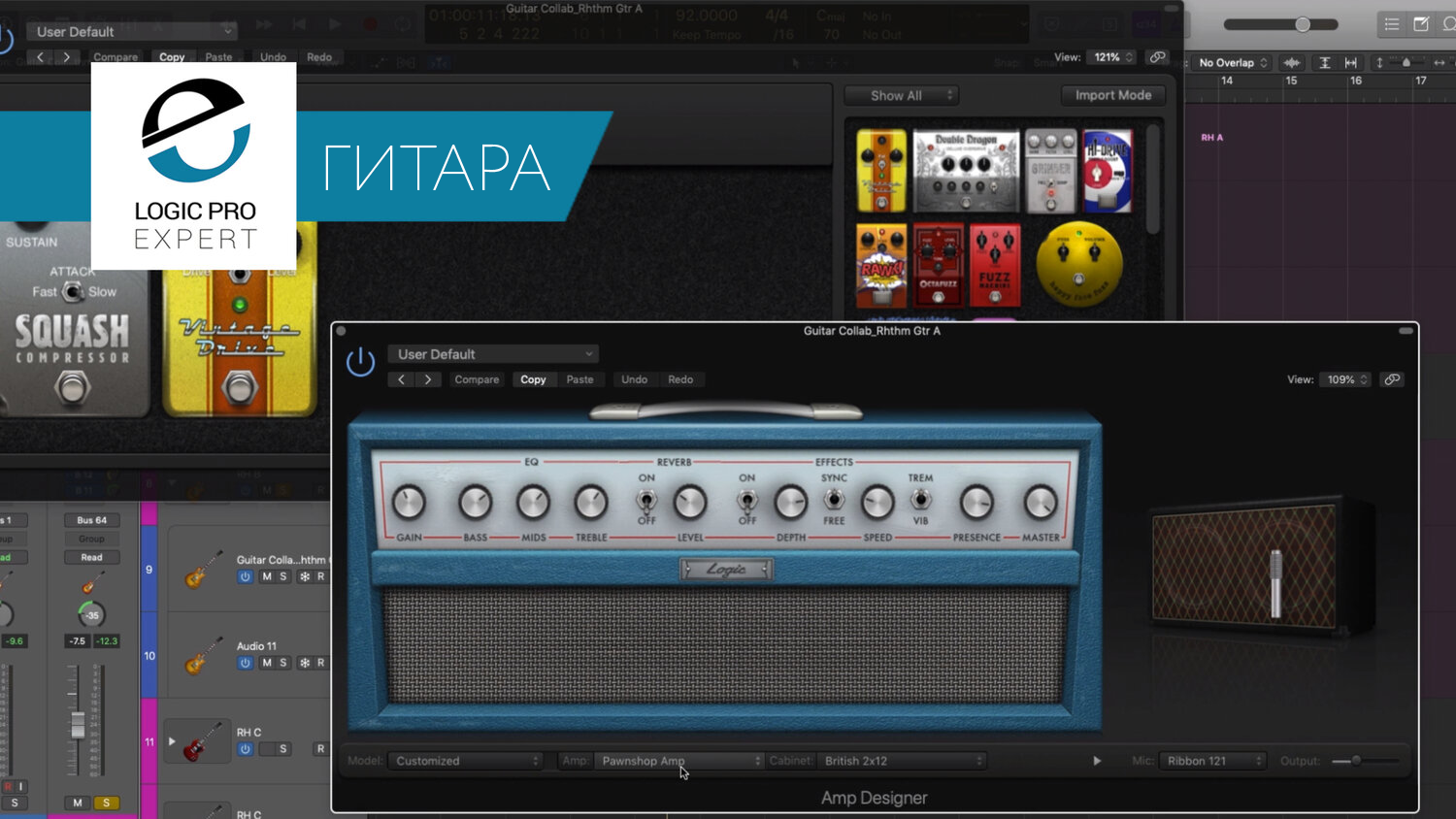This screenshot has height=819, width=1456.
Task: Open the Cabinet British 2x12 dropdown
Action: click(902, 761)
